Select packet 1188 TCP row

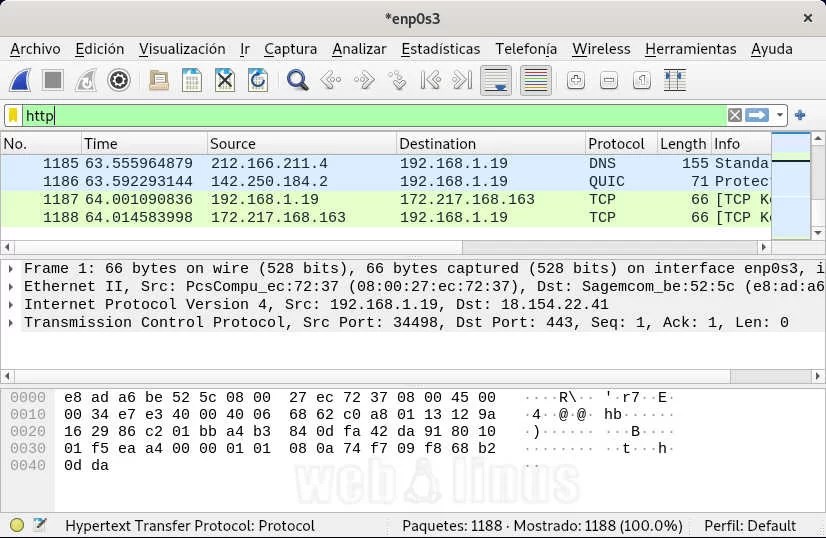pyautogui.click(x=386, y=217)
